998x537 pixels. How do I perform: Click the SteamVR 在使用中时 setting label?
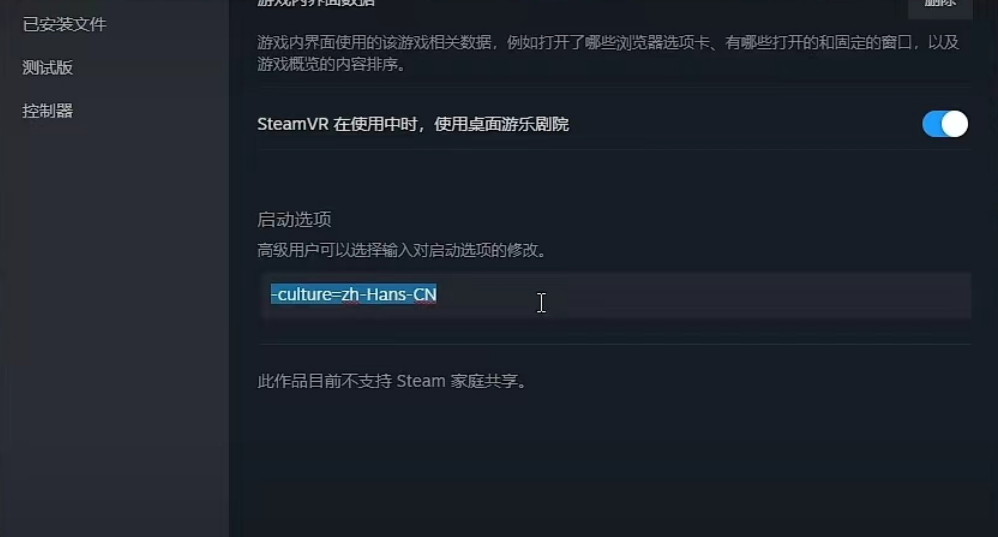coord(413,124)
